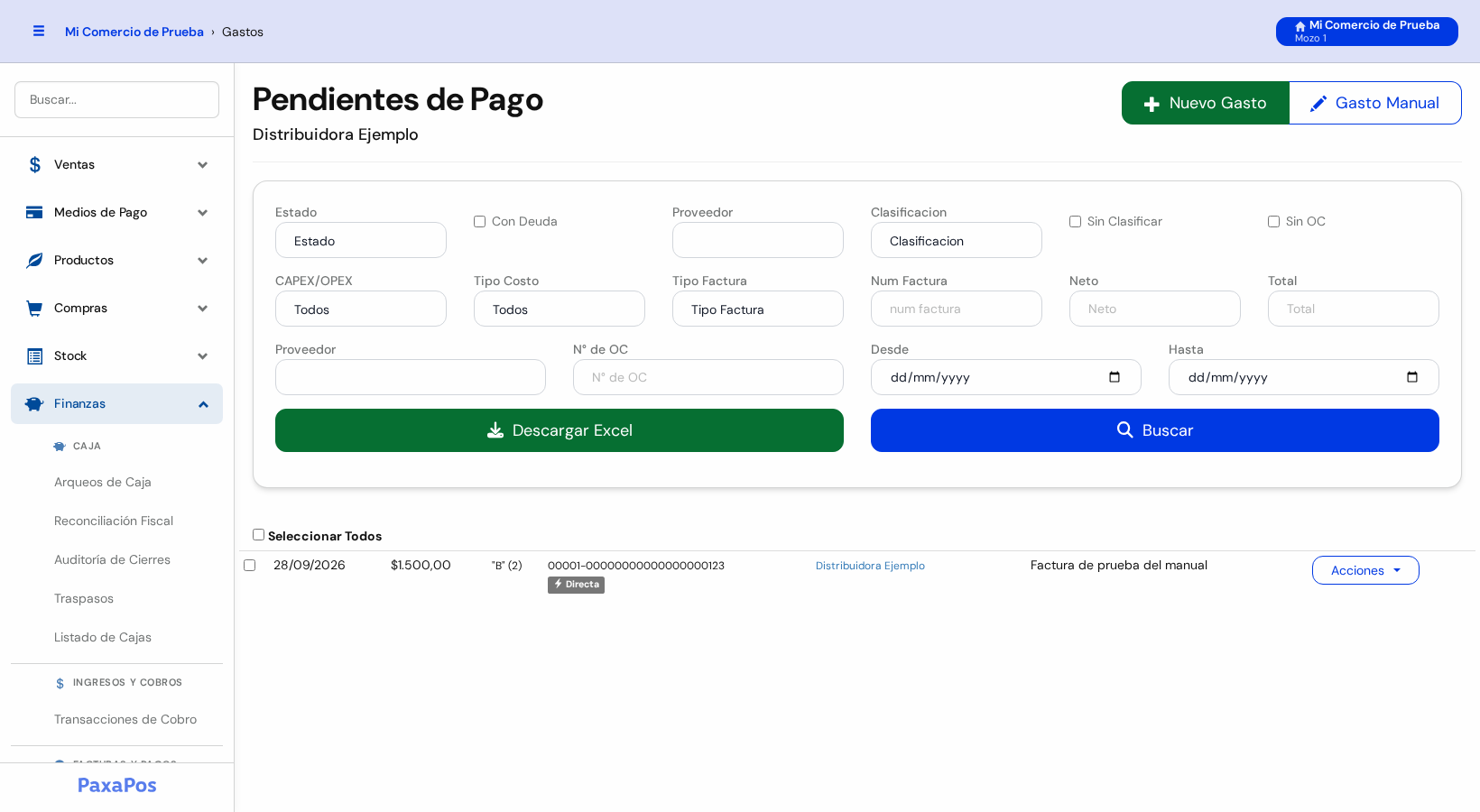Open Auditoría de Cierres menu item
Image resolution: width=1480 pixels, height=812 pixels.
112,559
